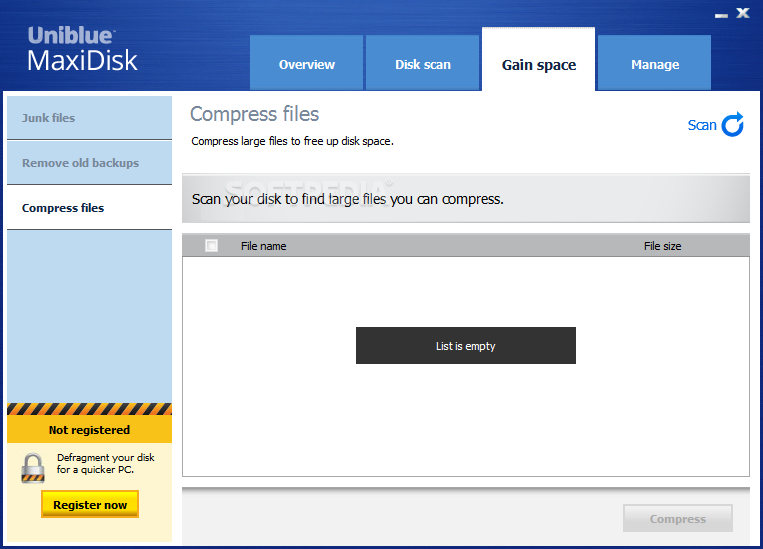Close the MaxiDisk window
Image resolution: width=763 pixels, height=549 pixels.
(x=743, y=13)
